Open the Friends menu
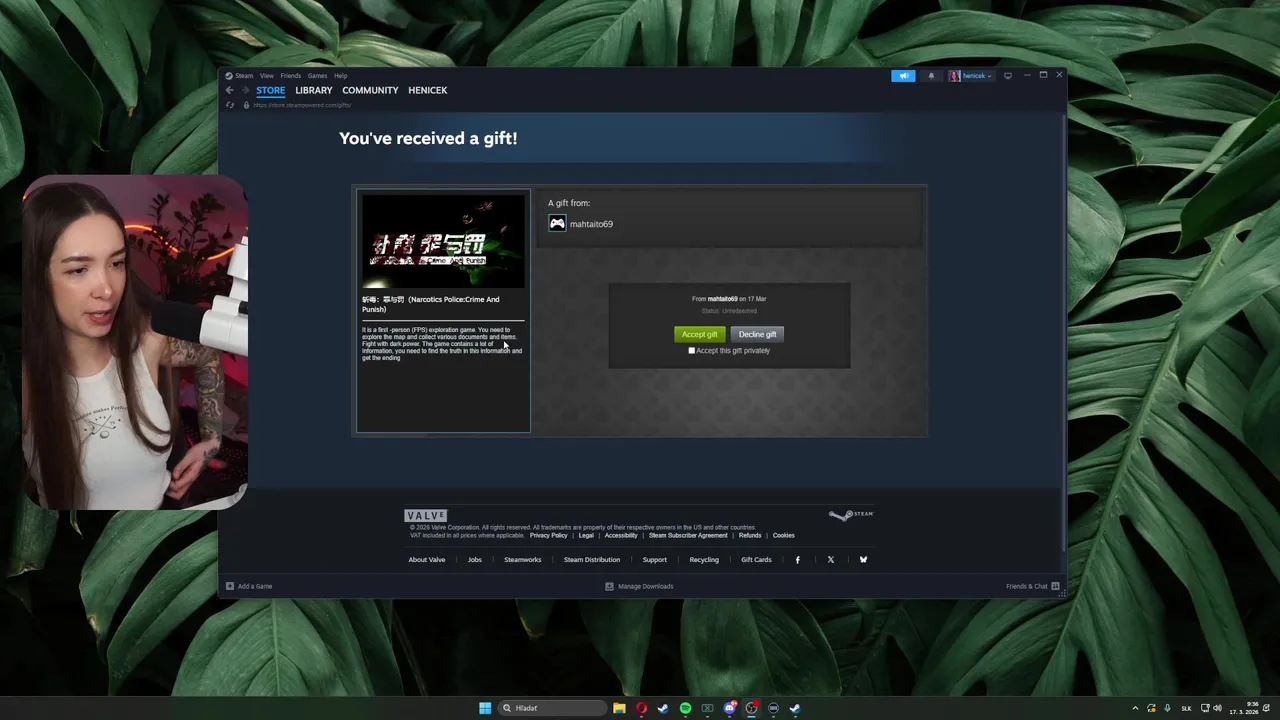The width and height of the screenshot is (1280, 720). [x=290, y=76]
